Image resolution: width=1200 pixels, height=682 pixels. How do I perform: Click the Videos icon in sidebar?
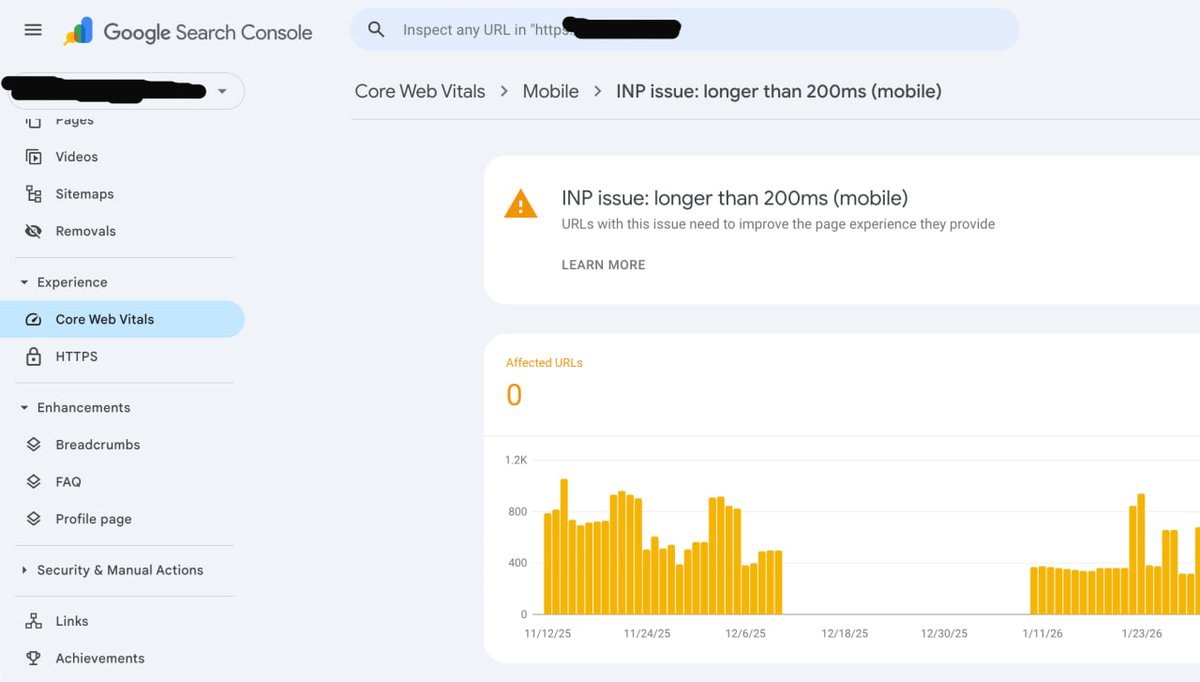click(x=33, y=157)
